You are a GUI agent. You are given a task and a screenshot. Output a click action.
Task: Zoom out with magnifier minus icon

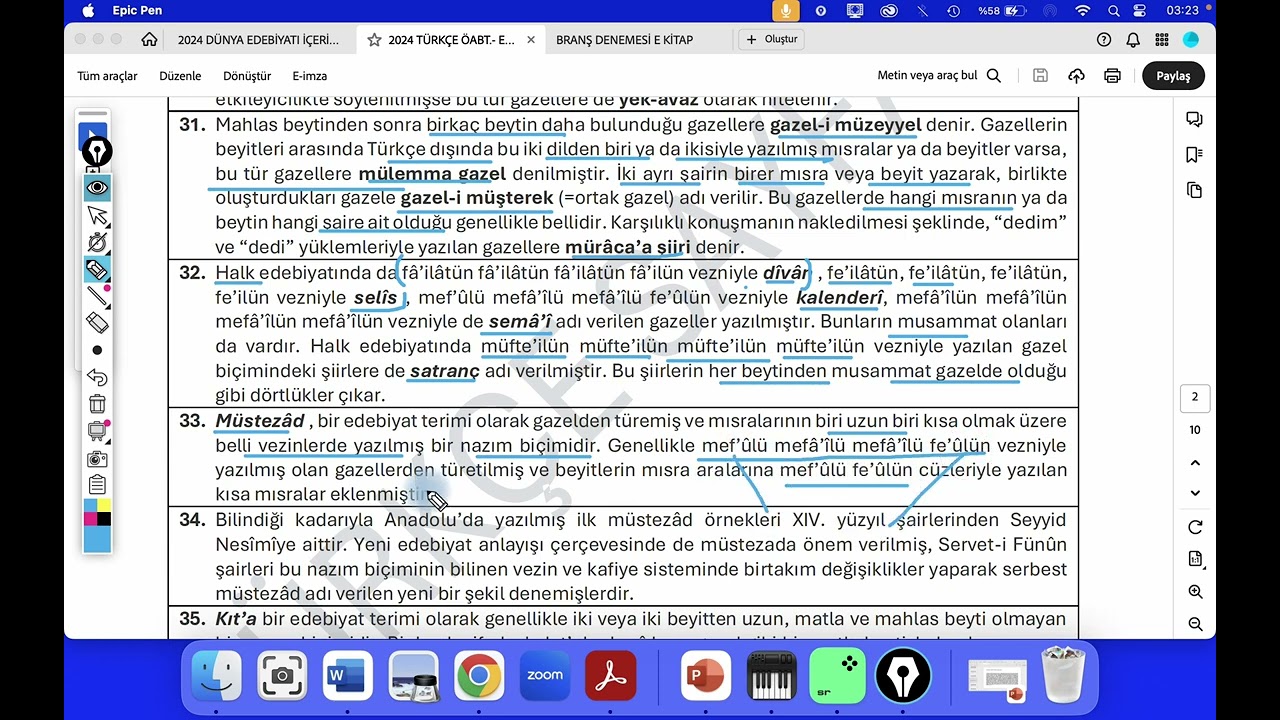pos(1195,624)
